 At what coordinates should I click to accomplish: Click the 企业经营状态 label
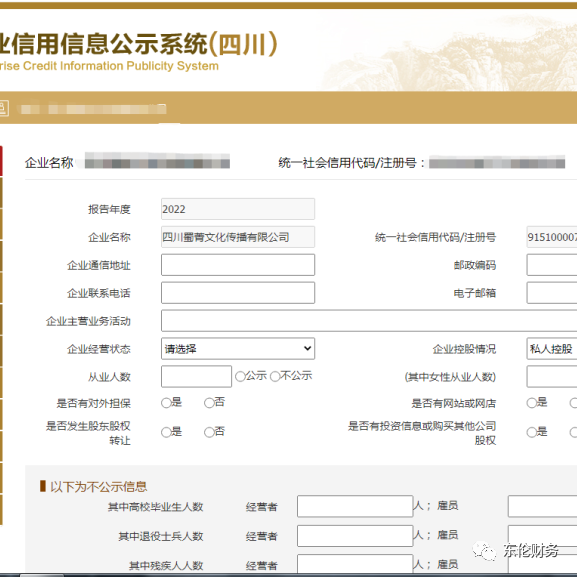[99, 349]
